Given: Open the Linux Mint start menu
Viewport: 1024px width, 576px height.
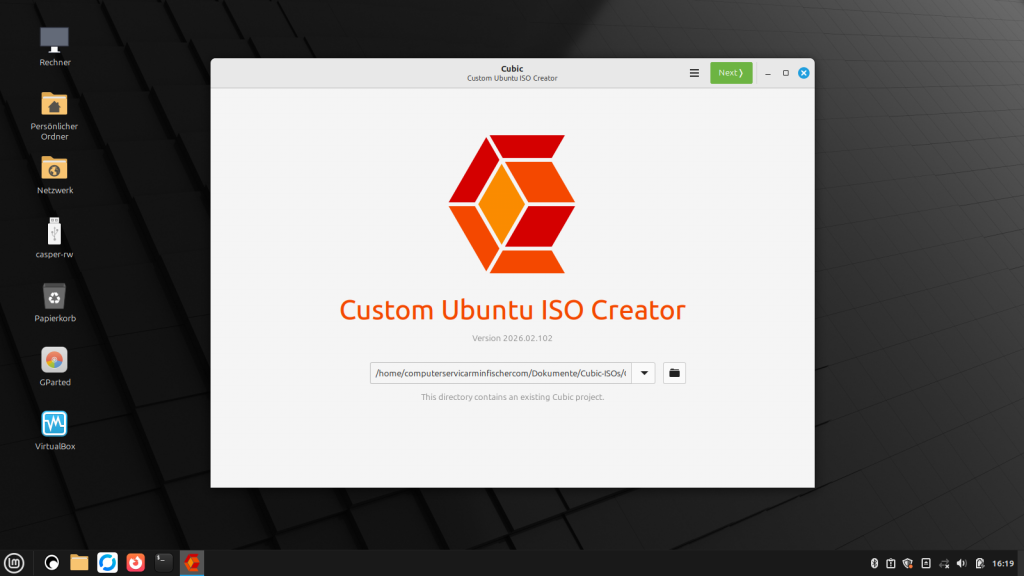Looking at the screenshot, I should [14, 562].
